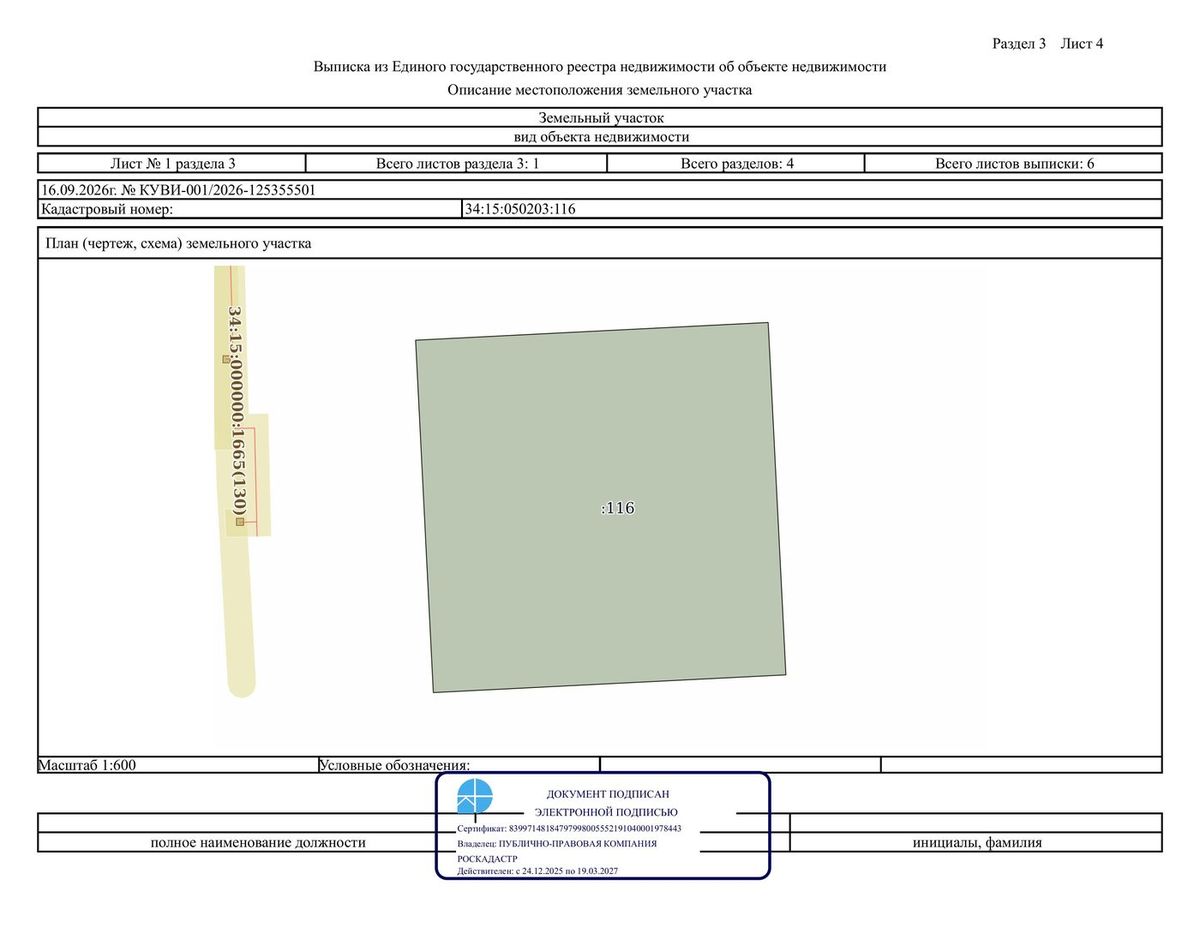
Task: Click the 'Лист № 1 раздела 3' cell
Action: pos(172,163)
